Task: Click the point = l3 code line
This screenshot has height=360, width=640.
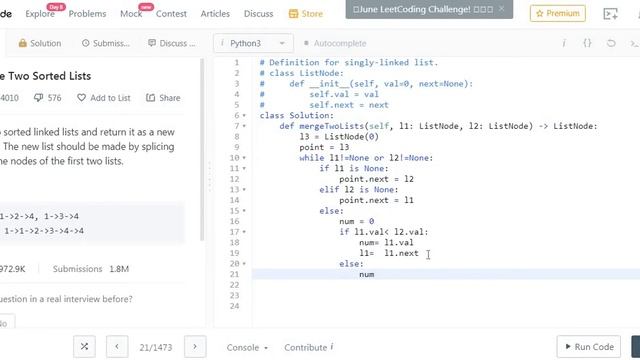Action: point(324,147)
